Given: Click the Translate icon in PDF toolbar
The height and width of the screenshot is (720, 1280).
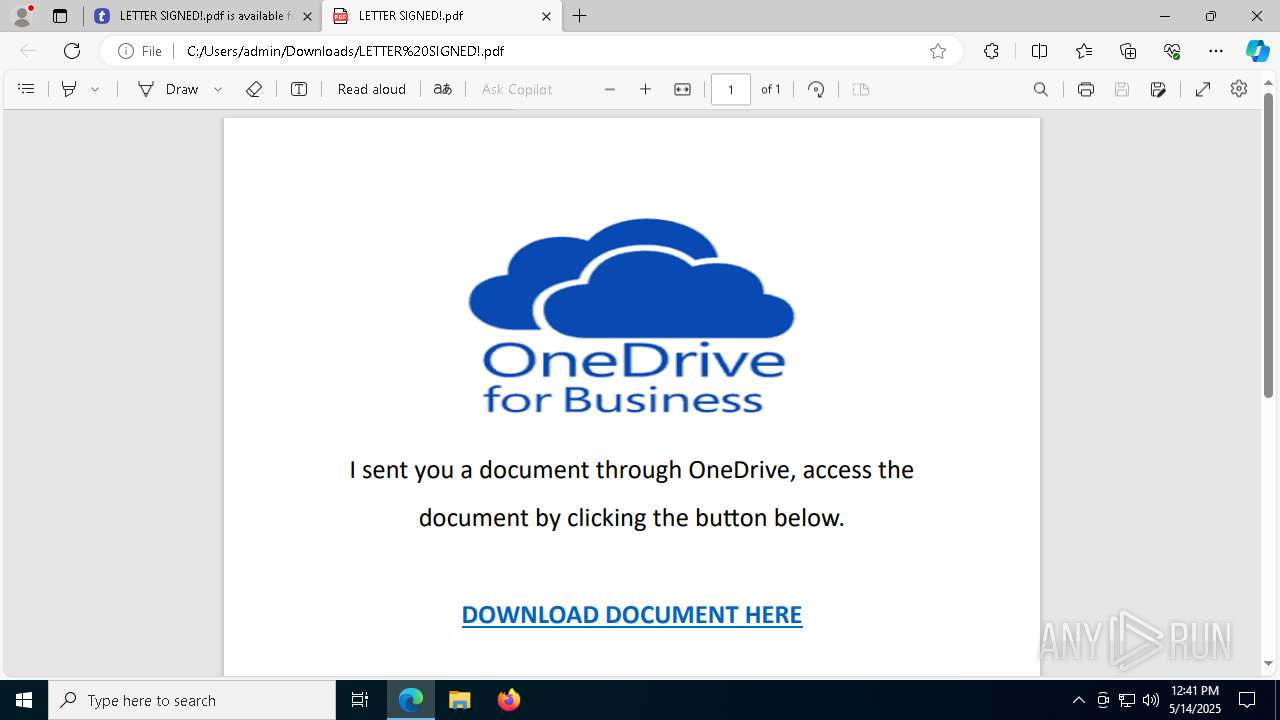Looking at the screenshot, I should coord(443,89).
